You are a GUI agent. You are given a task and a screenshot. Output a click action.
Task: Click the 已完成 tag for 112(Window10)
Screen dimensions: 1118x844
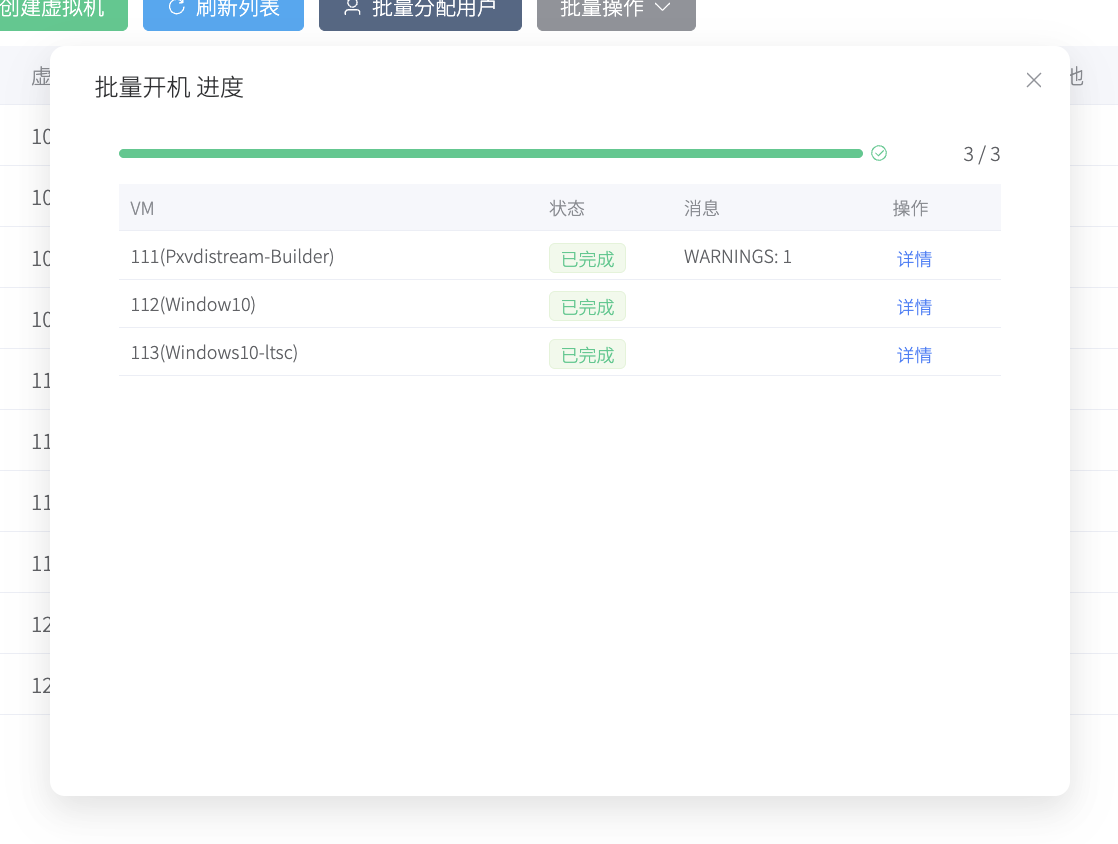(x=588, y=307)
